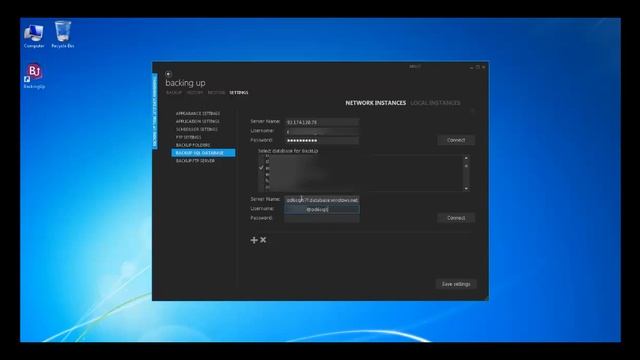This screenshot has width=640, height=360.
Task: Click Connect for the IP address server
Action: [456, 140]
